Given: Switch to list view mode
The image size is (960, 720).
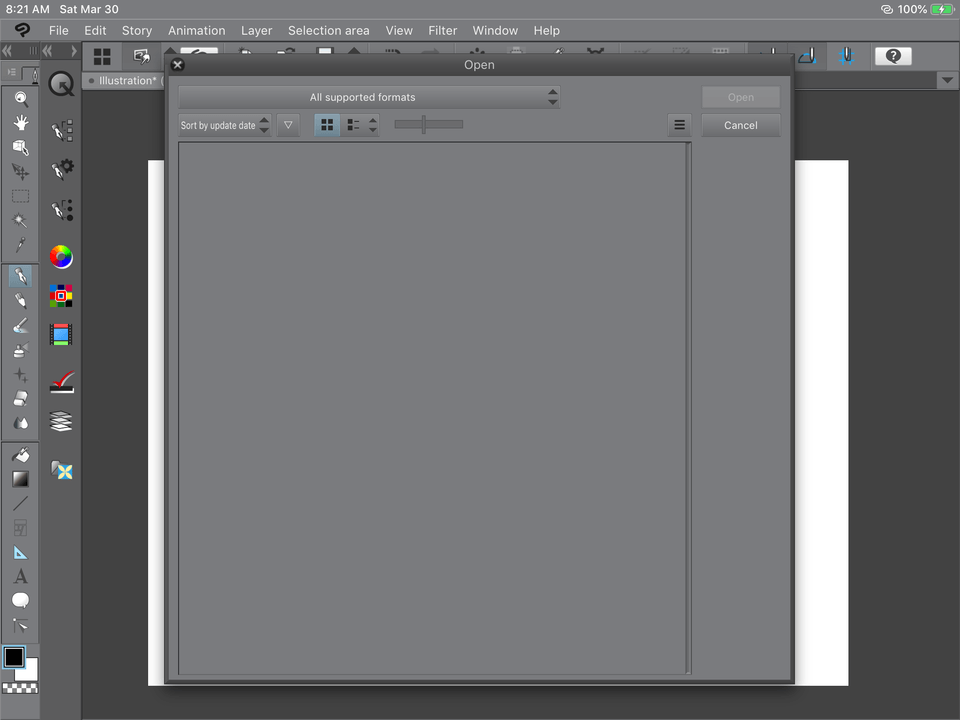Looking at the screenshot, I should click(x=352, y=124).
